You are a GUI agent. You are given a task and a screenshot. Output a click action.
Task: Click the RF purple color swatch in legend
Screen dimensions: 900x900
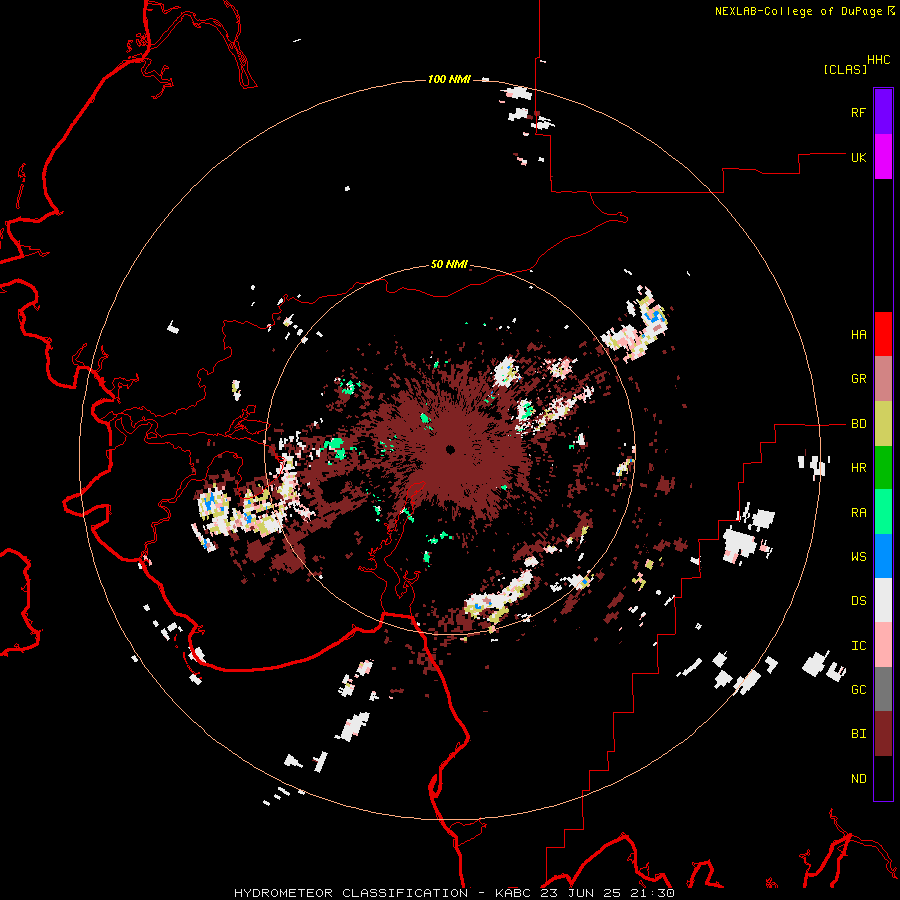tap(883, 112)
